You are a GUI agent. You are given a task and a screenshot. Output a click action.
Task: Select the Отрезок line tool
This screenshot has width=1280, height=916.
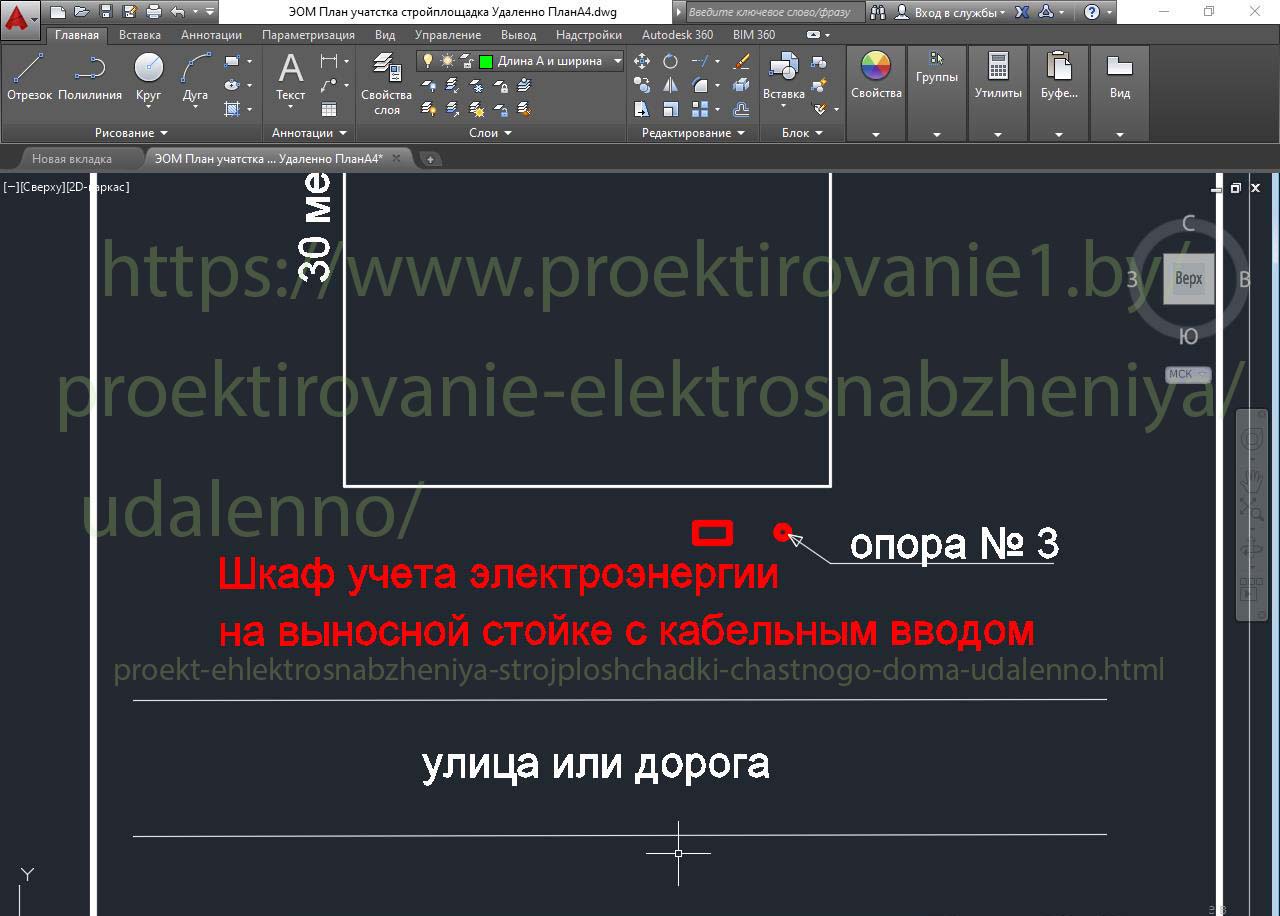[29, 77]
